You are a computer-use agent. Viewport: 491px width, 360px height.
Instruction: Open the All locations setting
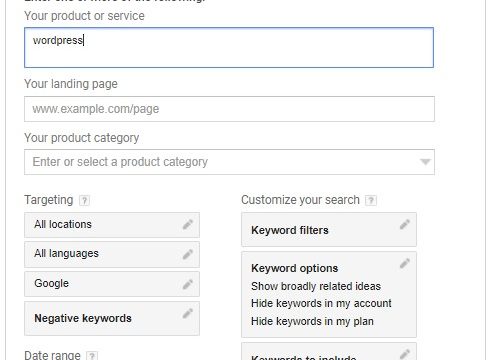pyautogui.click(x=112, y=225)
